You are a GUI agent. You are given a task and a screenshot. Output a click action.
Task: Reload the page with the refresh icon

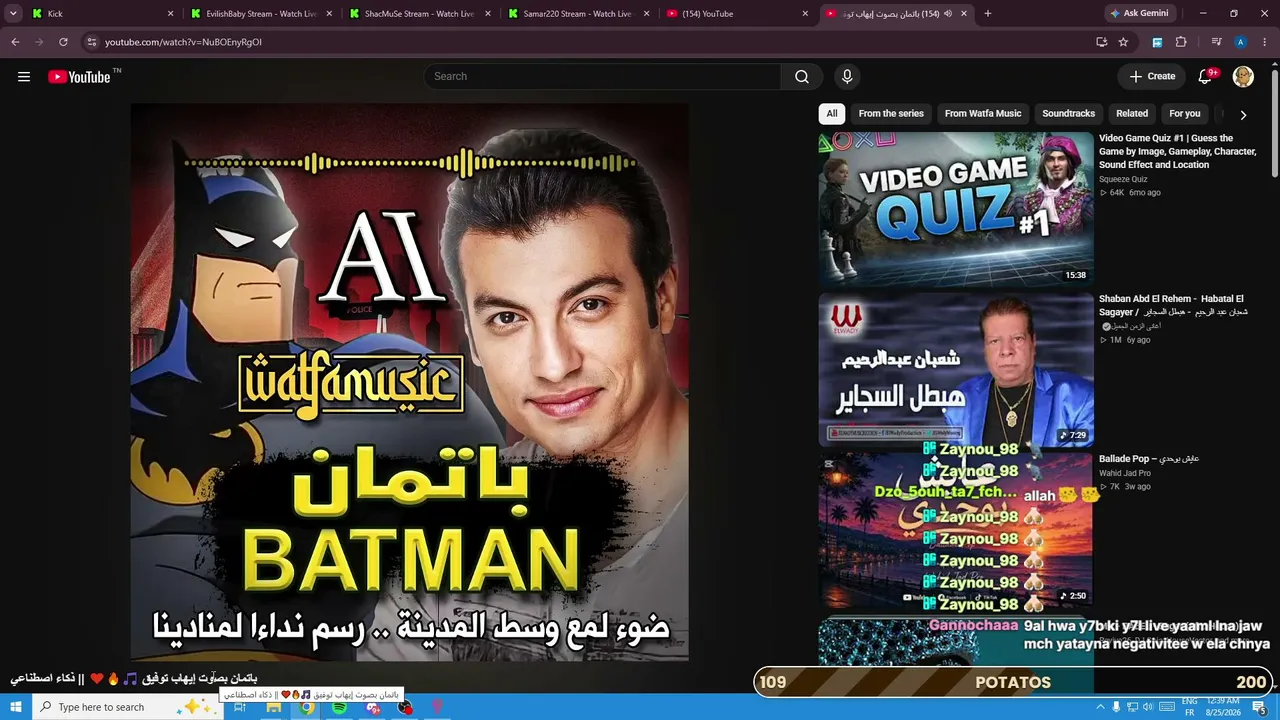click(x=63, y=42)
